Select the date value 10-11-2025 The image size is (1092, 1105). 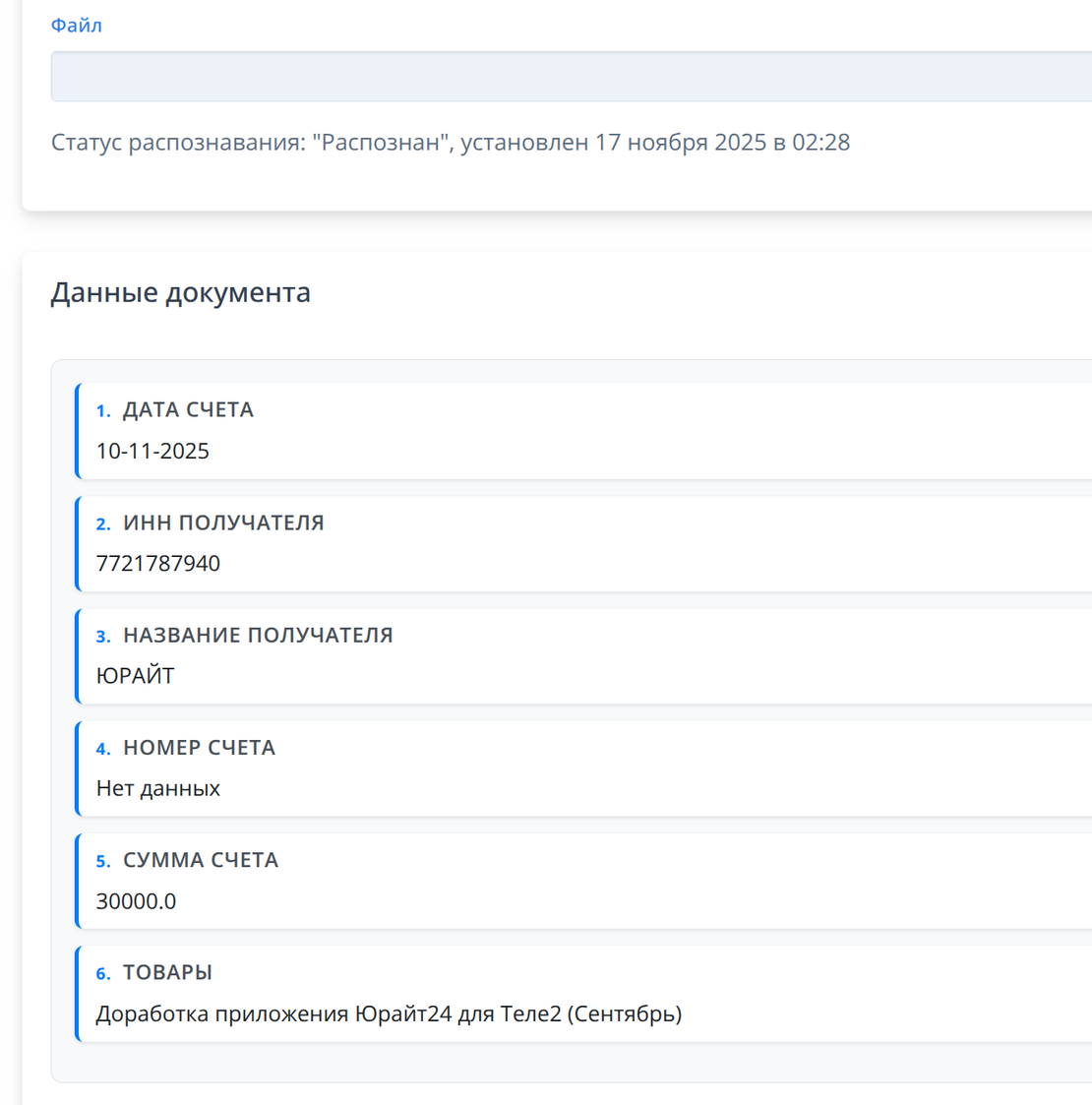(x=153, y=451)
